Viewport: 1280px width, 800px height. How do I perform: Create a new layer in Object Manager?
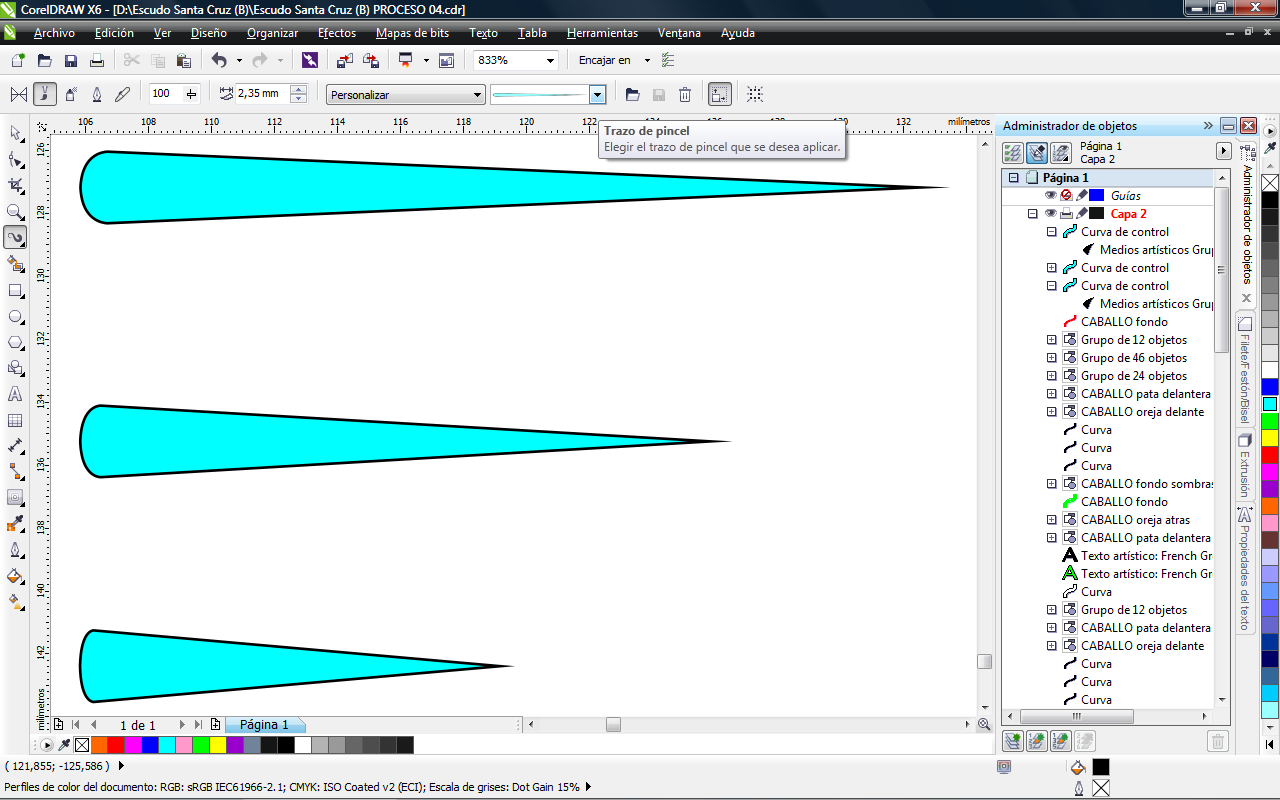[x=1013, y=741]
